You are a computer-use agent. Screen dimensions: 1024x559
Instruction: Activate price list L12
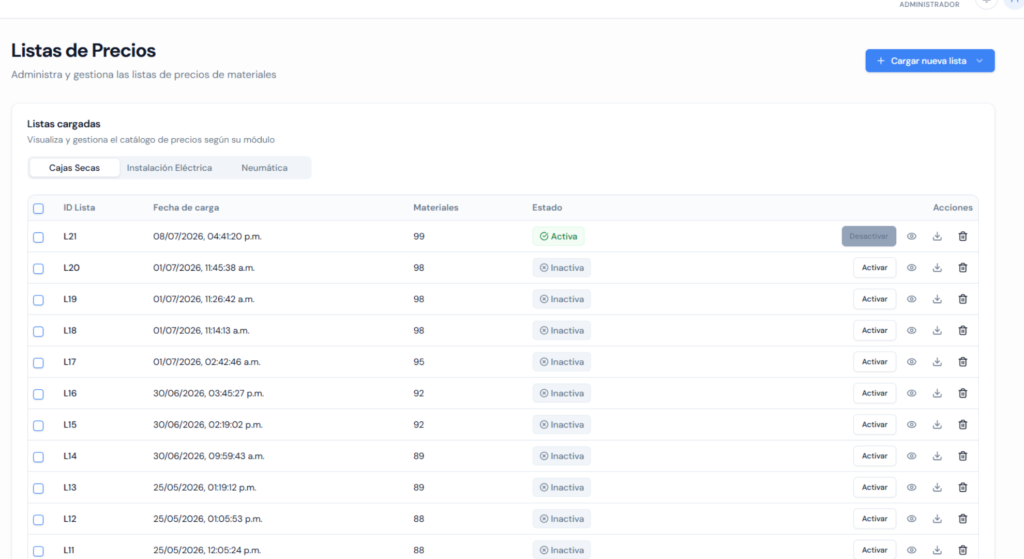click(x=874, y=519)
